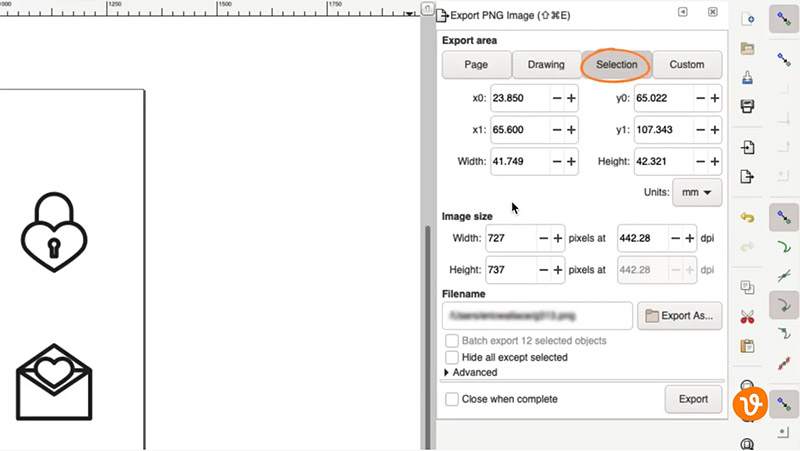The height and width of the screenshot is (451, 800).
Task: Increase export area Width with plus
Action: click(571, 161)
